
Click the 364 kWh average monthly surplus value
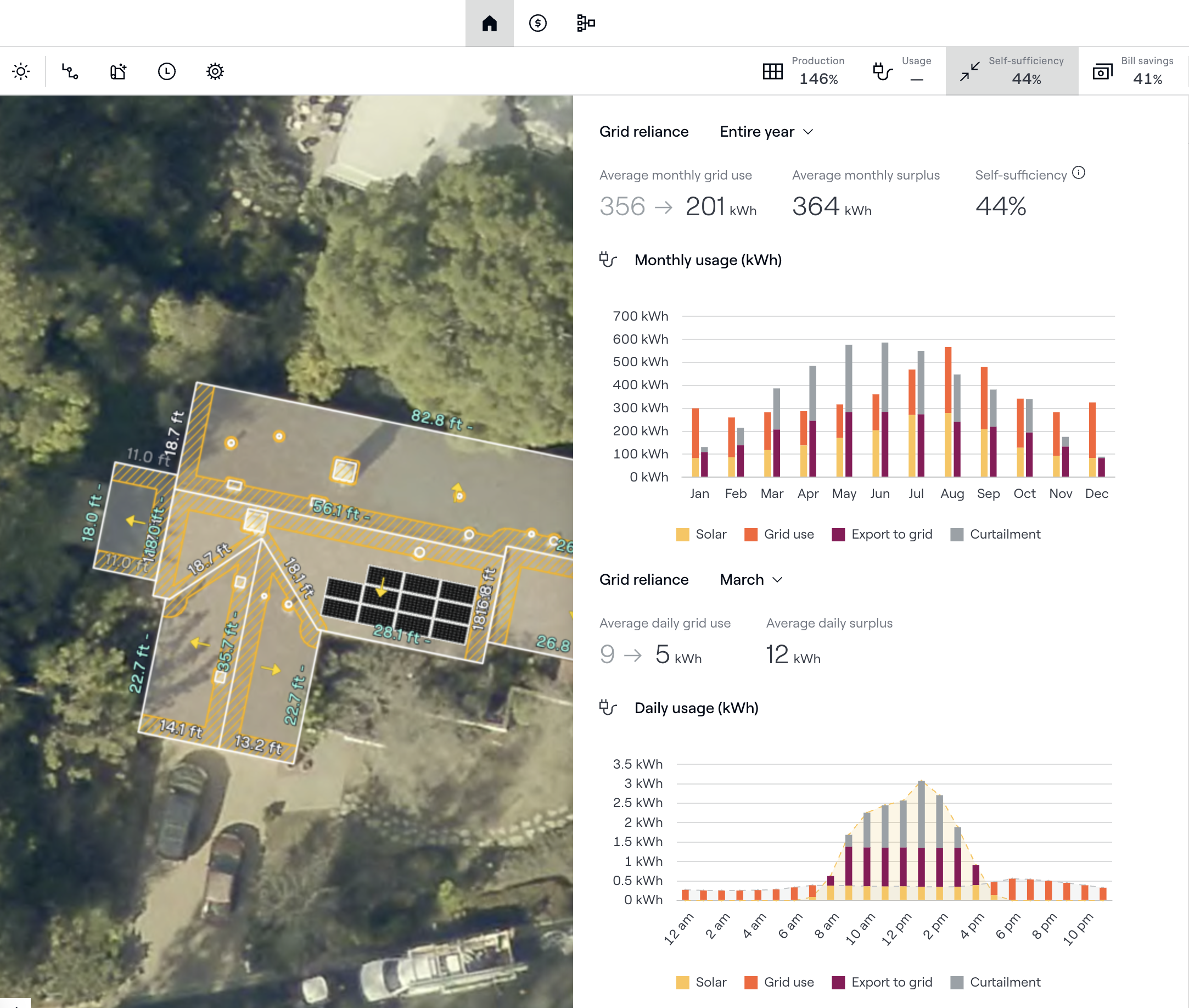831,206
